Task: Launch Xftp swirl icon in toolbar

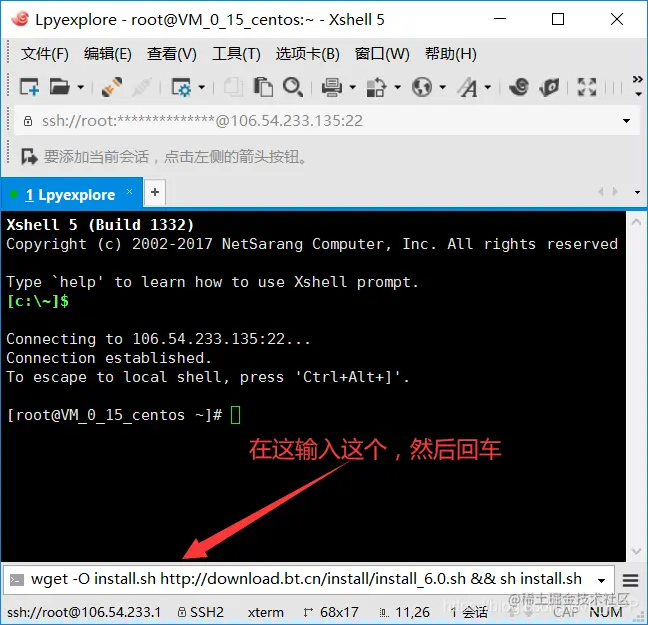Action: point(519,87)
